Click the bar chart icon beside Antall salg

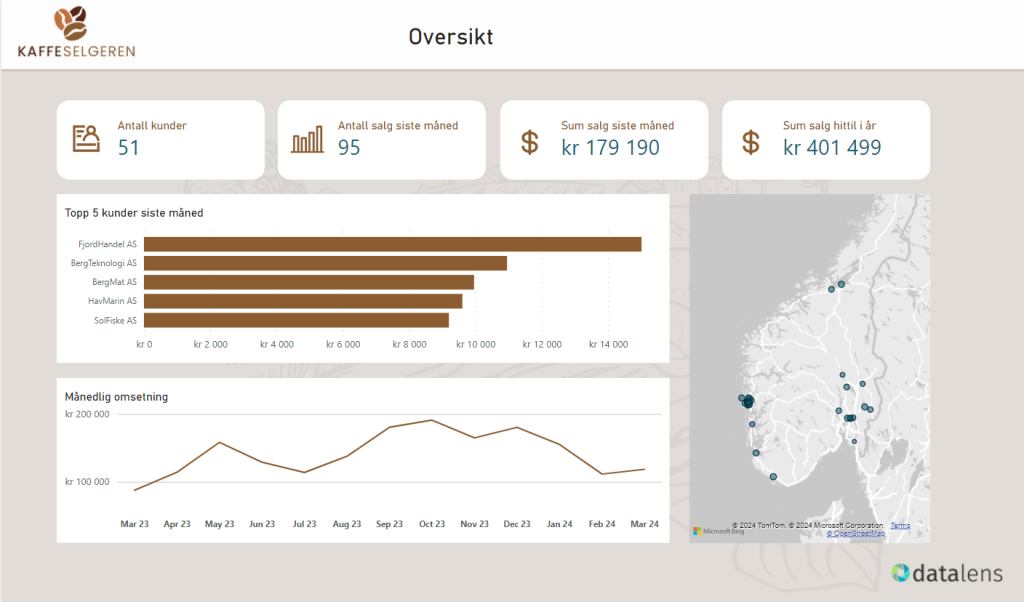307,140
